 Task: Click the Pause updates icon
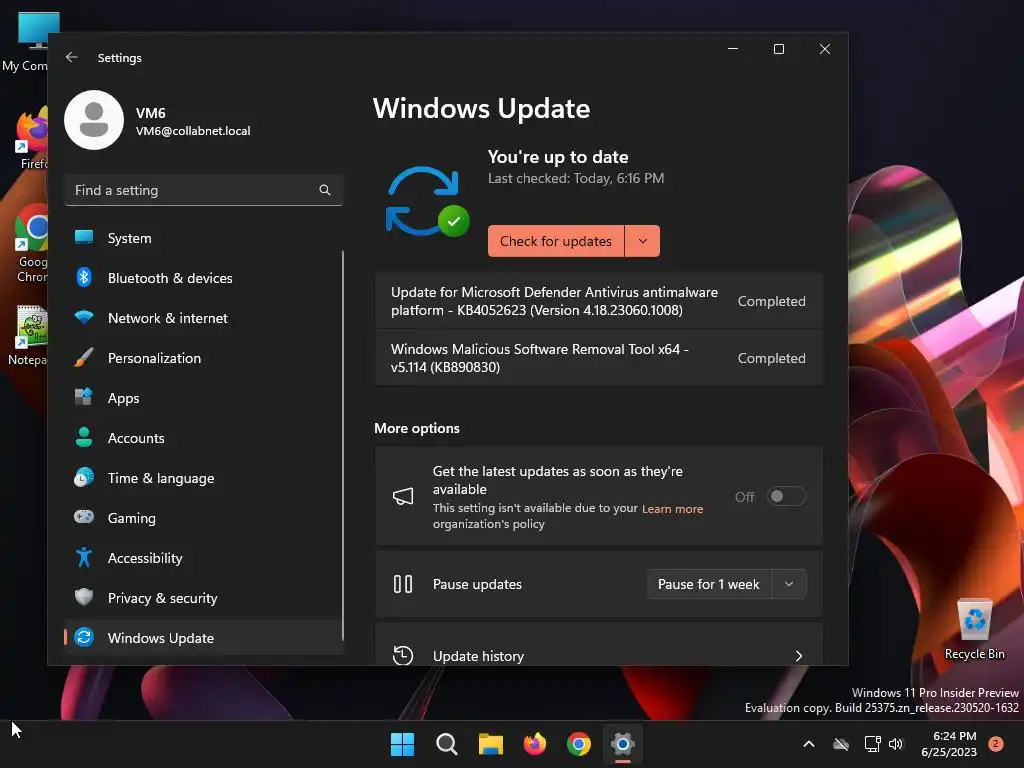[403, 584]
